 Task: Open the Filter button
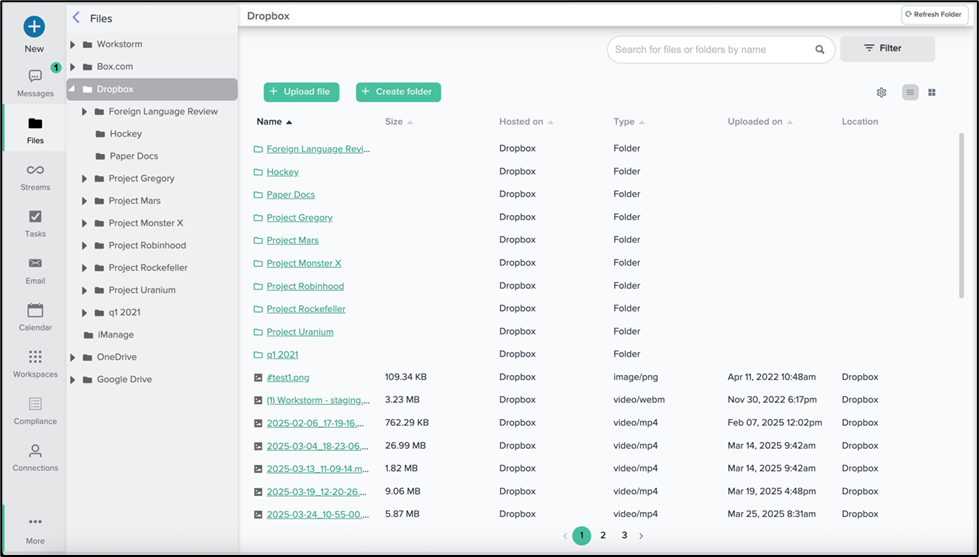[x=887, y=48]
